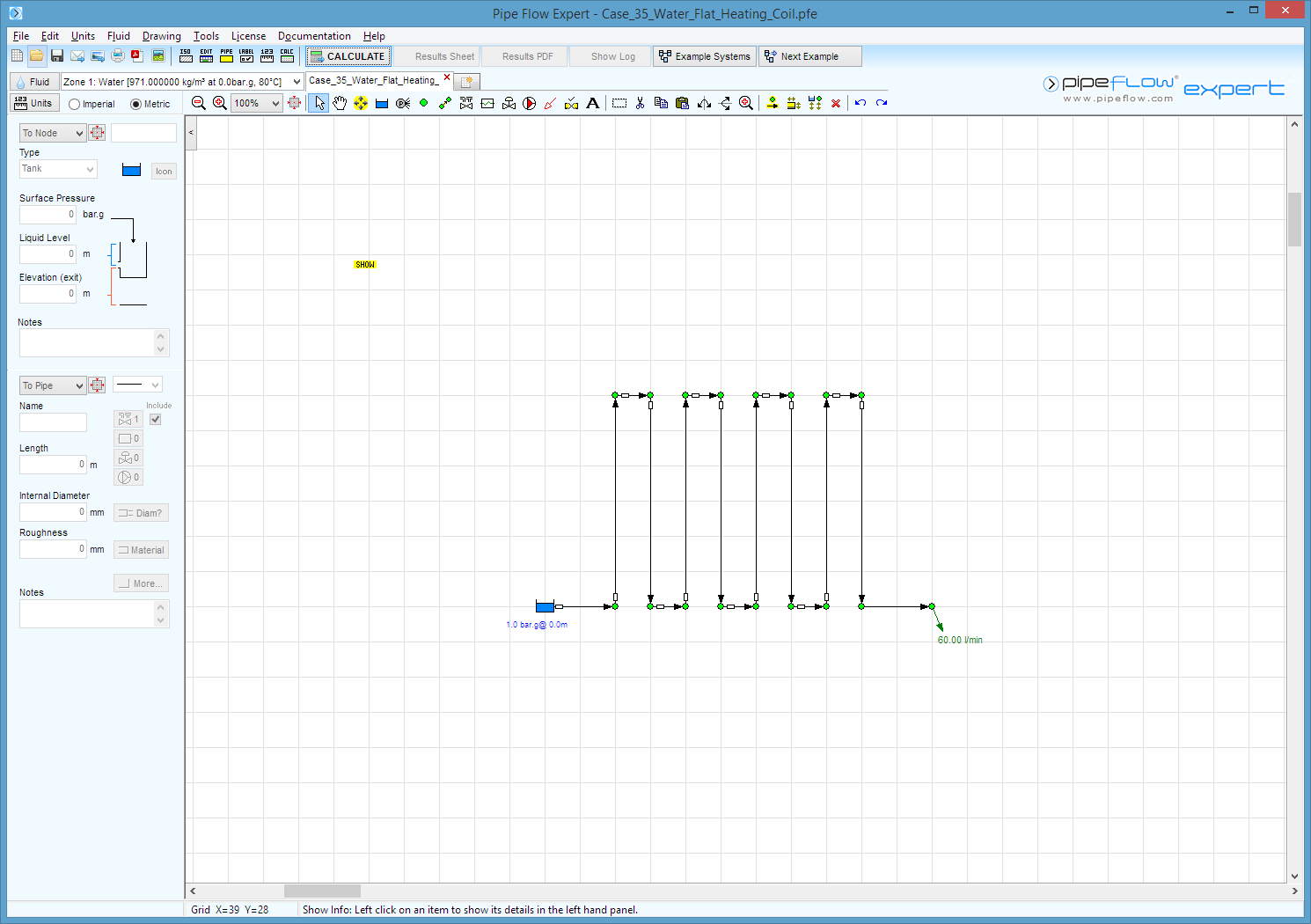The image size is (1311, 924).
Task: Open a file via folder icon
Action: (36, 56)
